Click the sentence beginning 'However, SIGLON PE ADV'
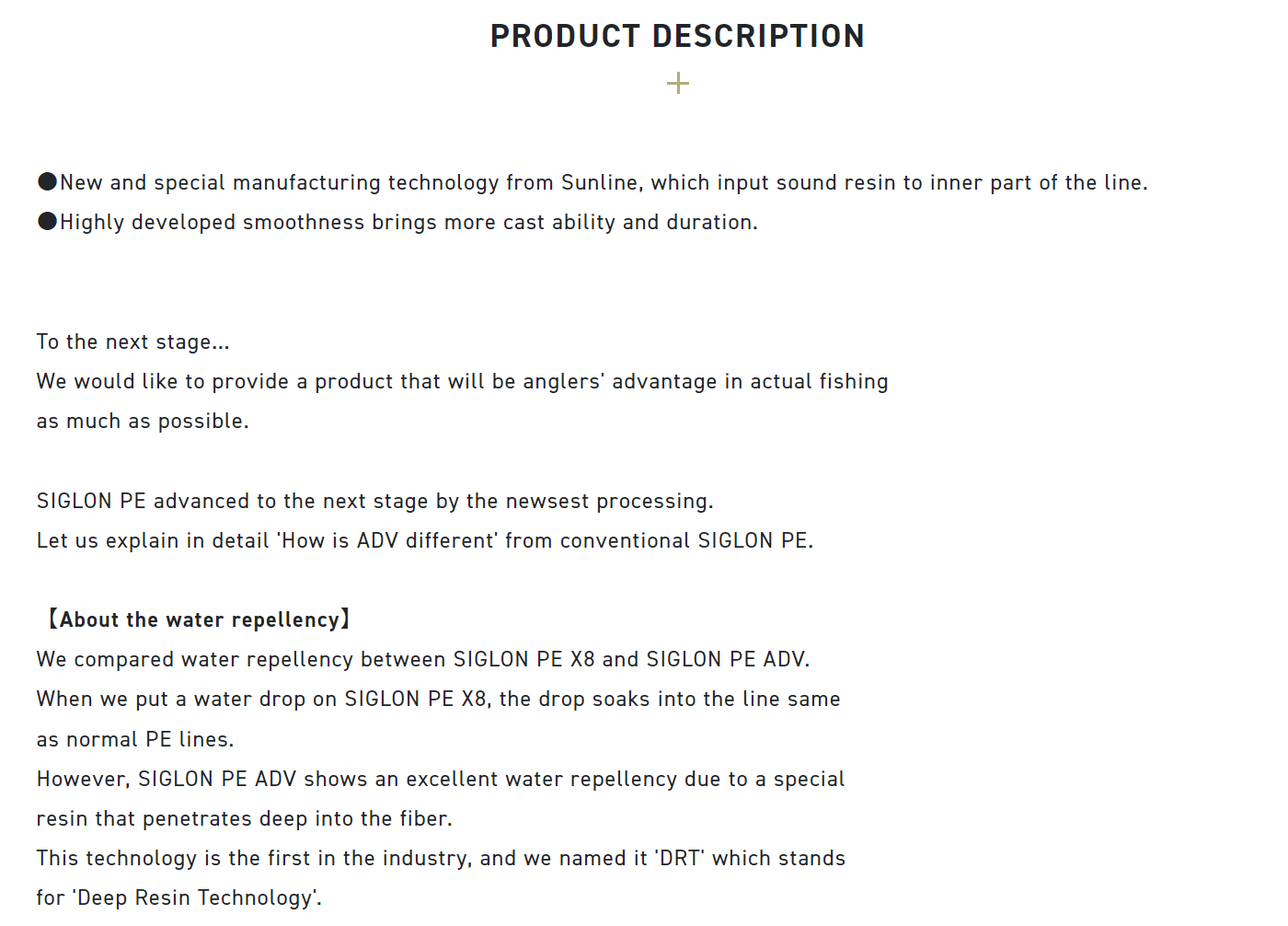 (441, 779)
